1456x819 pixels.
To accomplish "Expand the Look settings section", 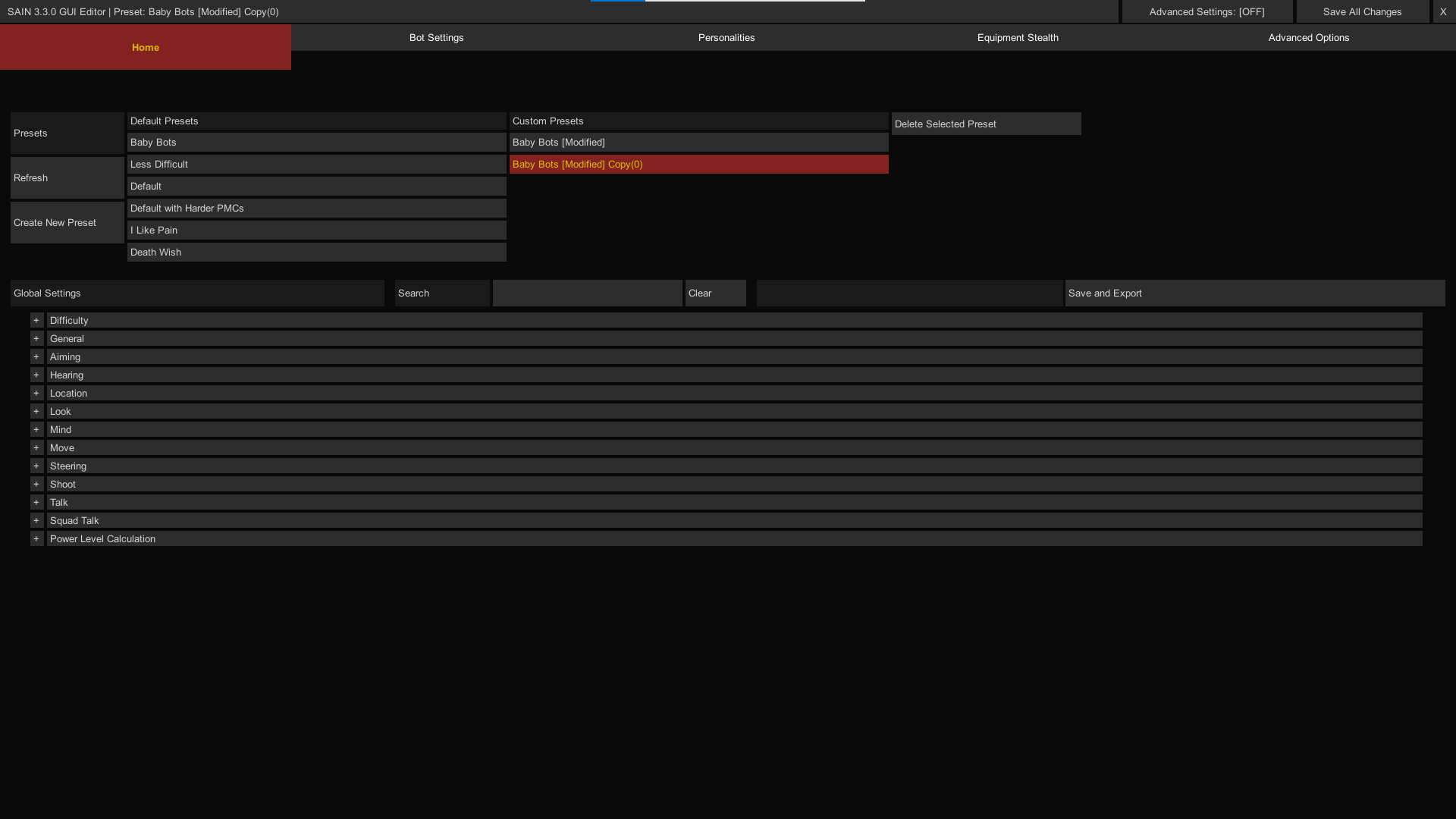I will click(36, 412).
